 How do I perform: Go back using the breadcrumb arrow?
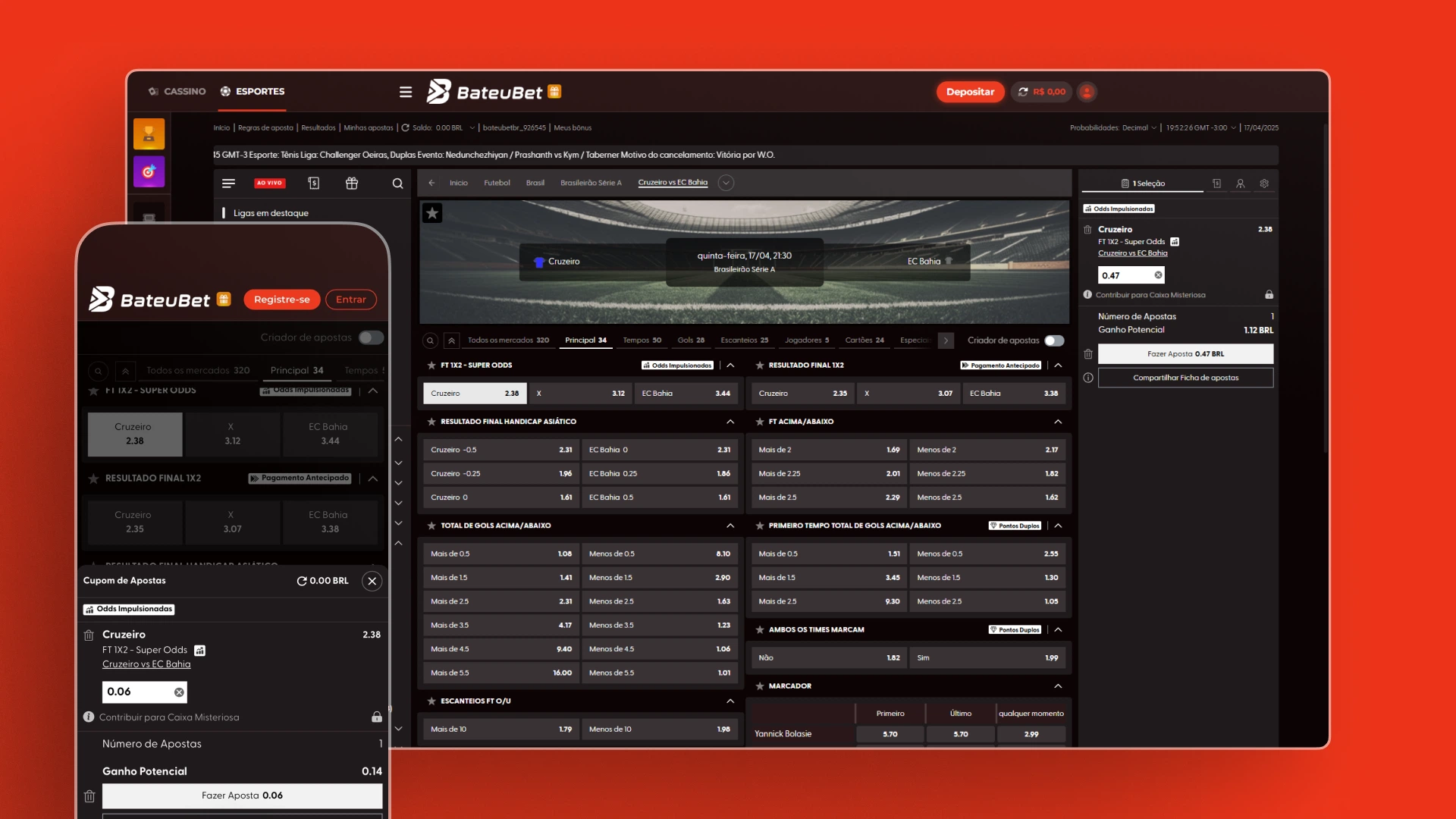tap(431, 183)
